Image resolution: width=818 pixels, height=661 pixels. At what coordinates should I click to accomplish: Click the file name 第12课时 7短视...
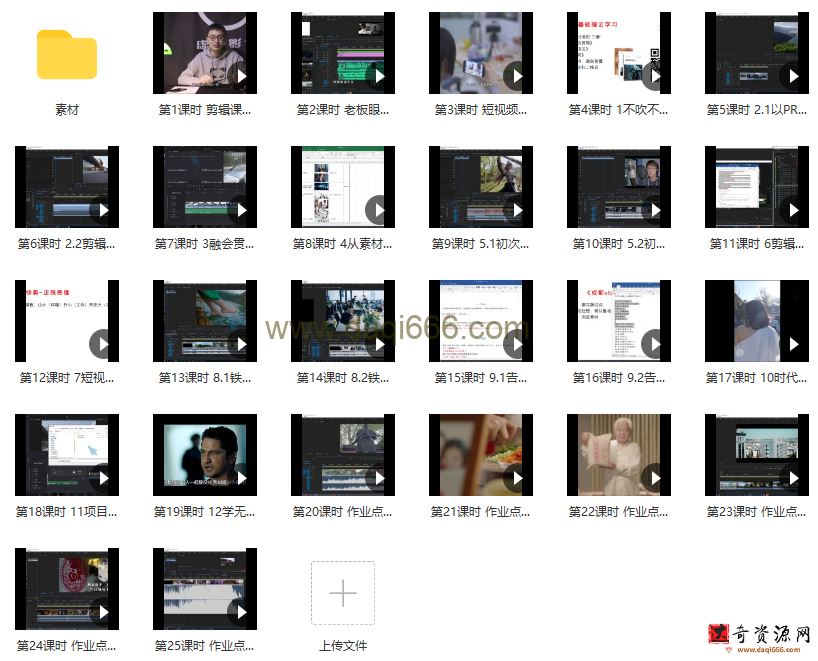[67, 378]
